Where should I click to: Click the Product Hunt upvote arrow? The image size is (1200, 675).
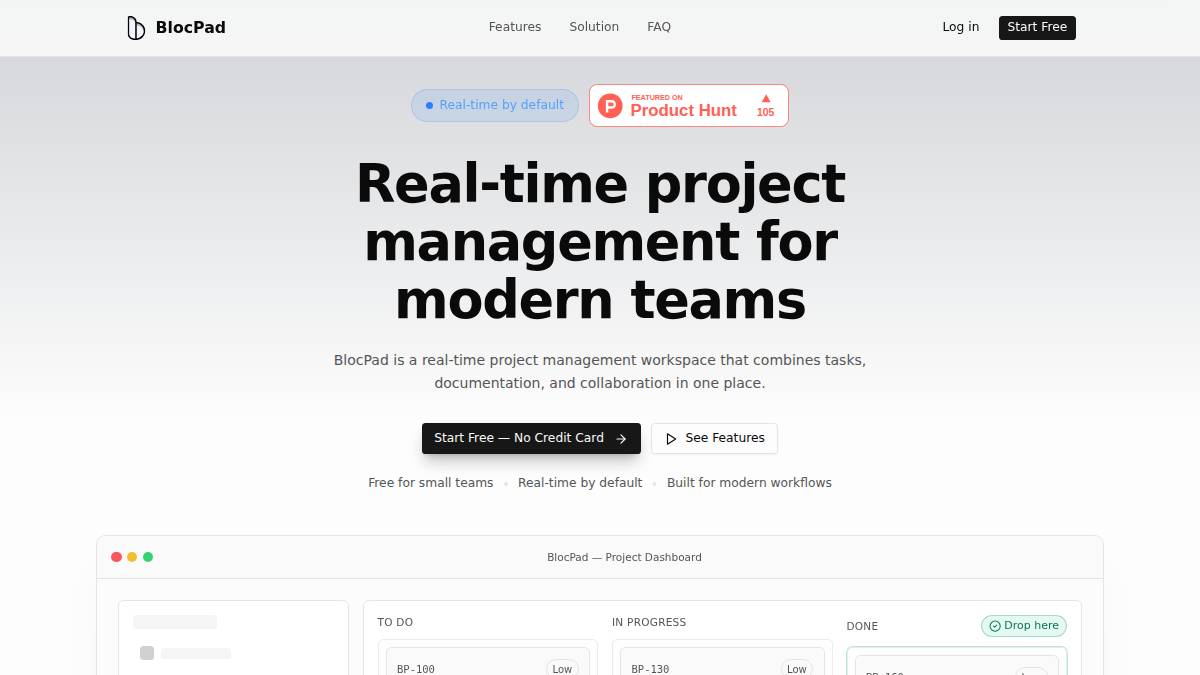[x=766, y=98]
